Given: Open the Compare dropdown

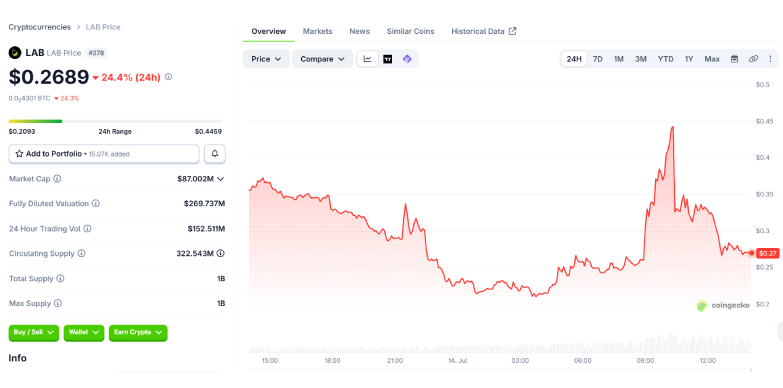Looking at the screenshot, I should (x=323, y=59).
